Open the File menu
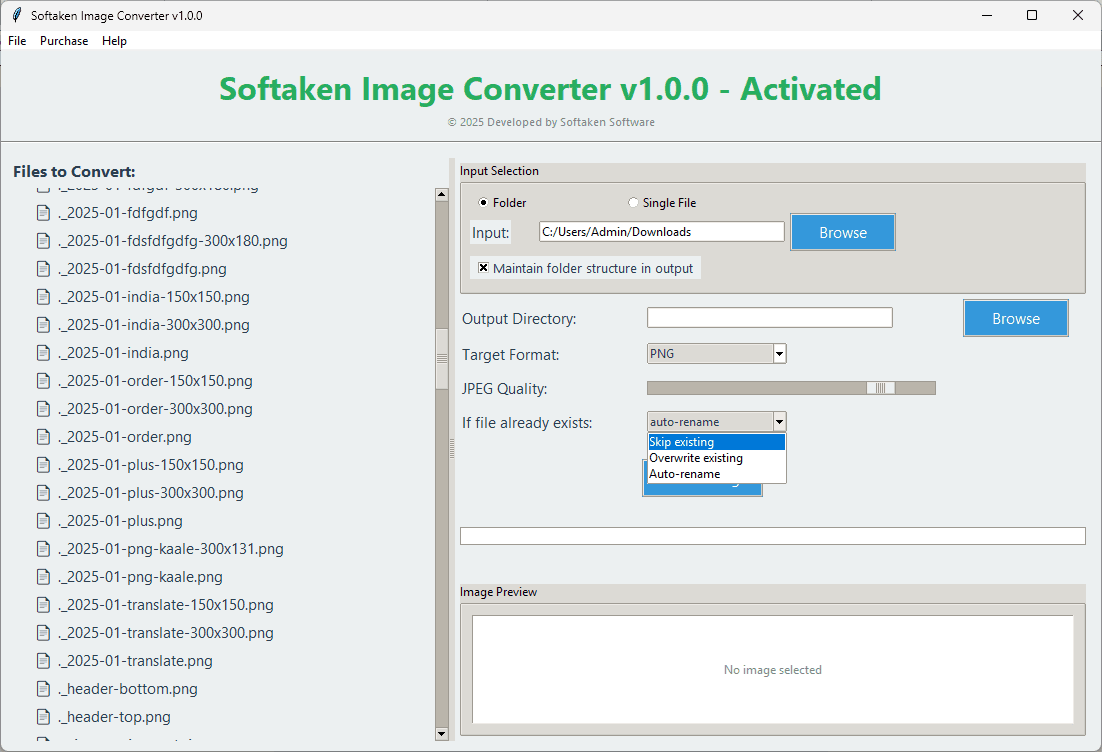The height and width of the screenshot is (752, 1102). pos(17,41)
